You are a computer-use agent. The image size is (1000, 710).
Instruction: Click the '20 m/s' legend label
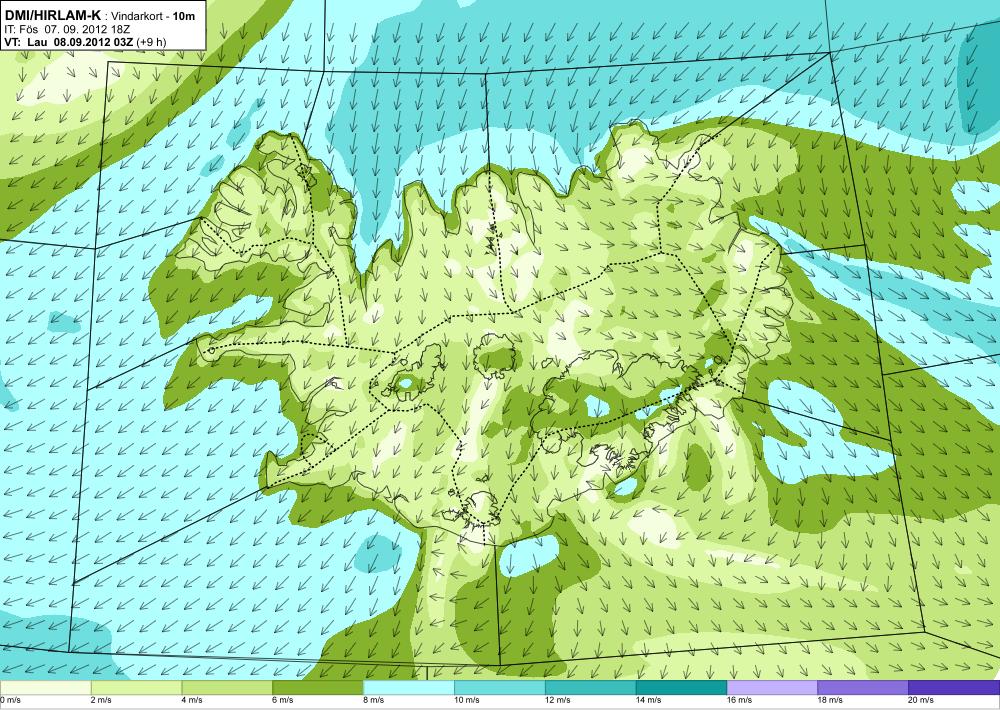tap(922, 700)
